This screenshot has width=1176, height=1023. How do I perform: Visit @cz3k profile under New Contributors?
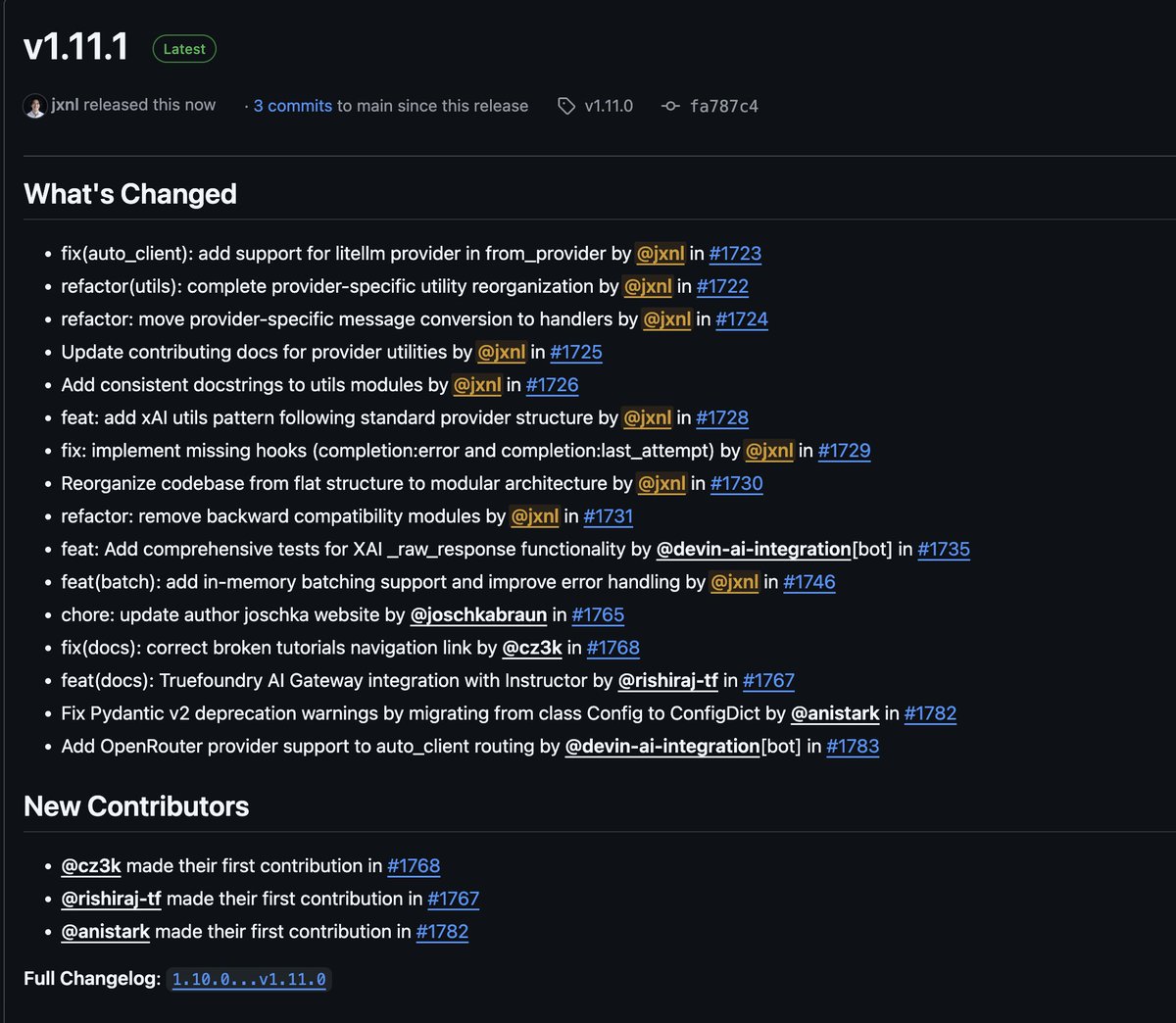[91, 866]
